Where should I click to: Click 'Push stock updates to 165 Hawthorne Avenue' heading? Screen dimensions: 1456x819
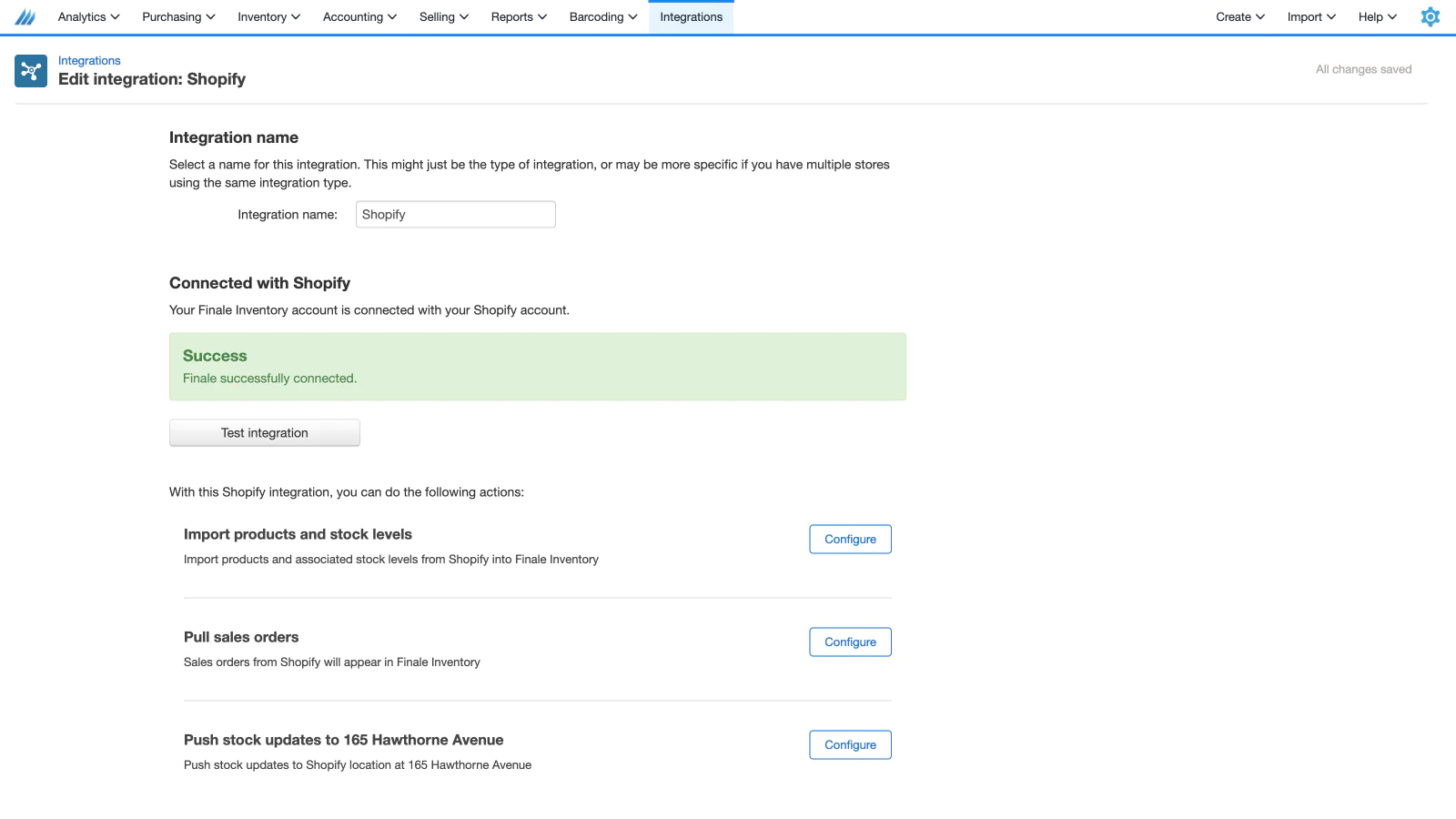(343, 740)
